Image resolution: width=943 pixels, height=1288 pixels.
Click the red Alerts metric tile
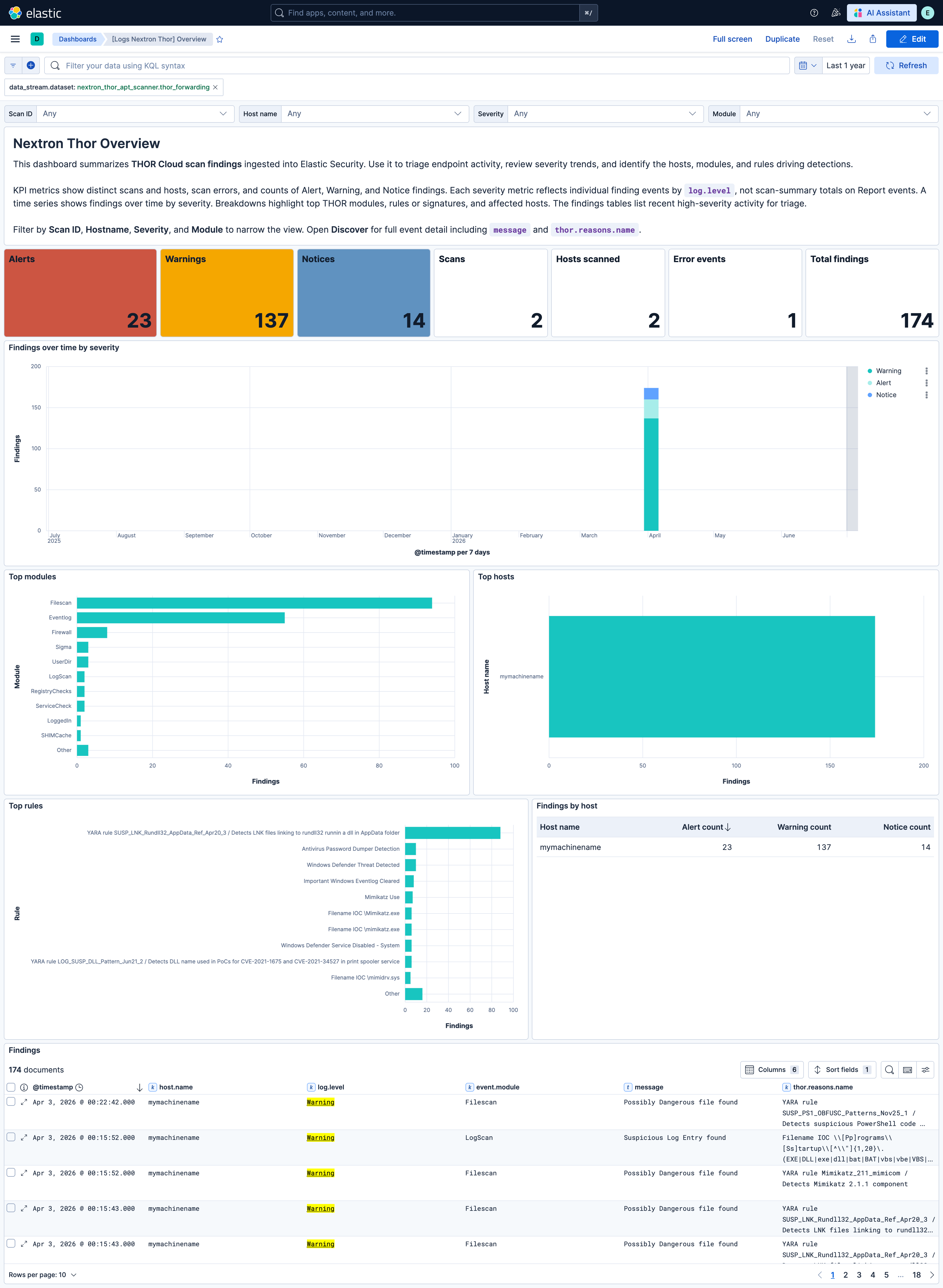[x=80, y=293]
